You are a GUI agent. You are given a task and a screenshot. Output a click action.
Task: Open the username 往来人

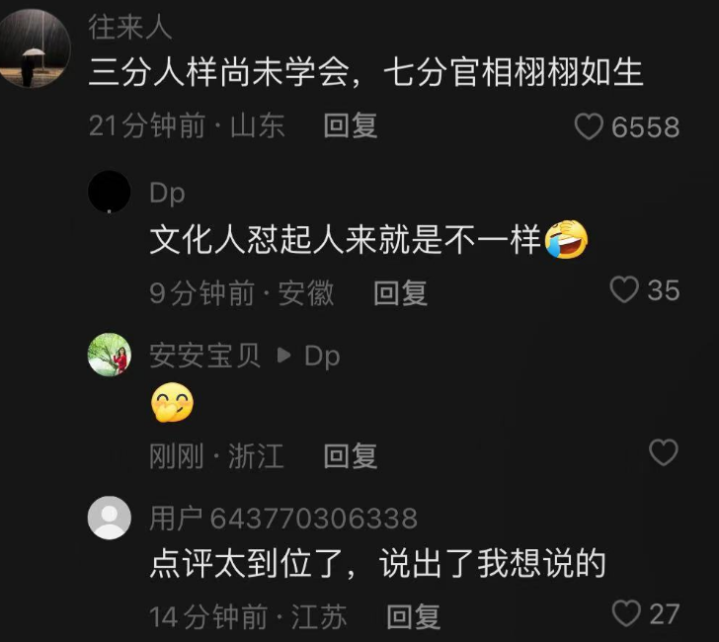[x=130, y=28]
